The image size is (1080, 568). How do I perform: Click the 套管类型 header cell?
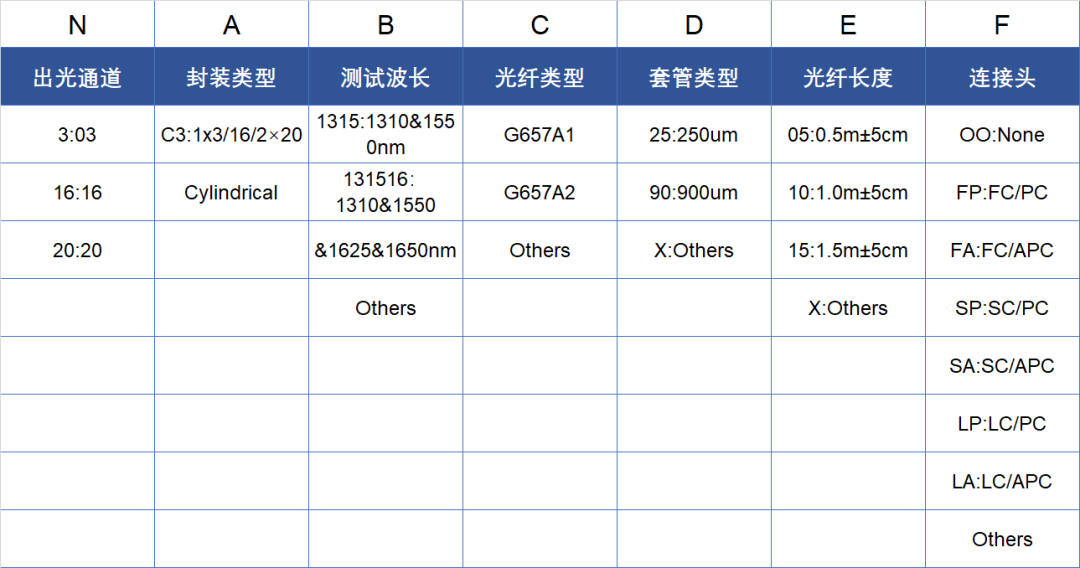pyautogui.click(x=693, y=77)
